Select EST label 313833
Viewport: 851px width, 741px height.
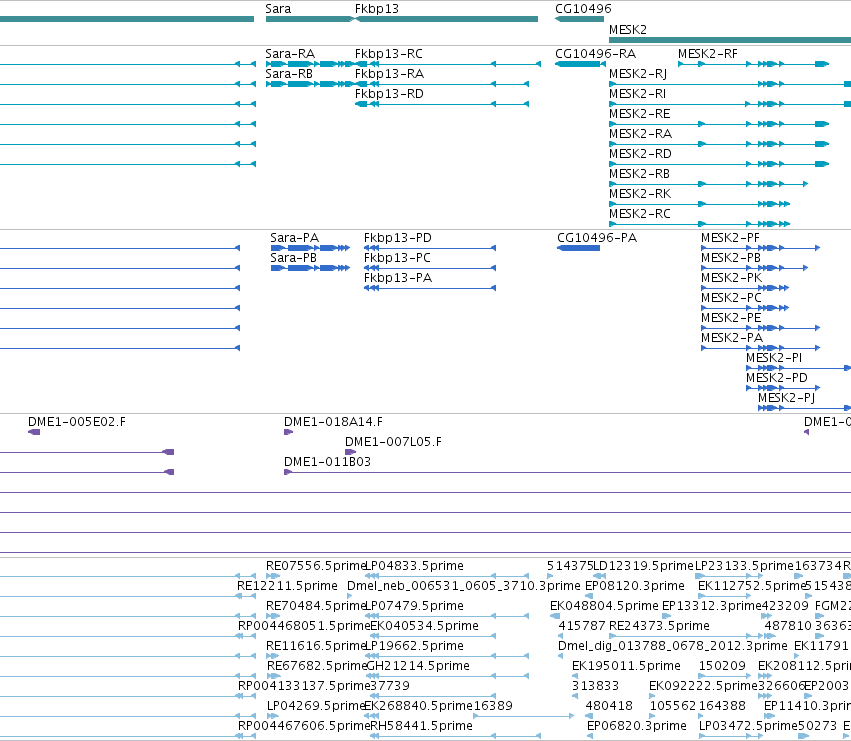(595, 686)
